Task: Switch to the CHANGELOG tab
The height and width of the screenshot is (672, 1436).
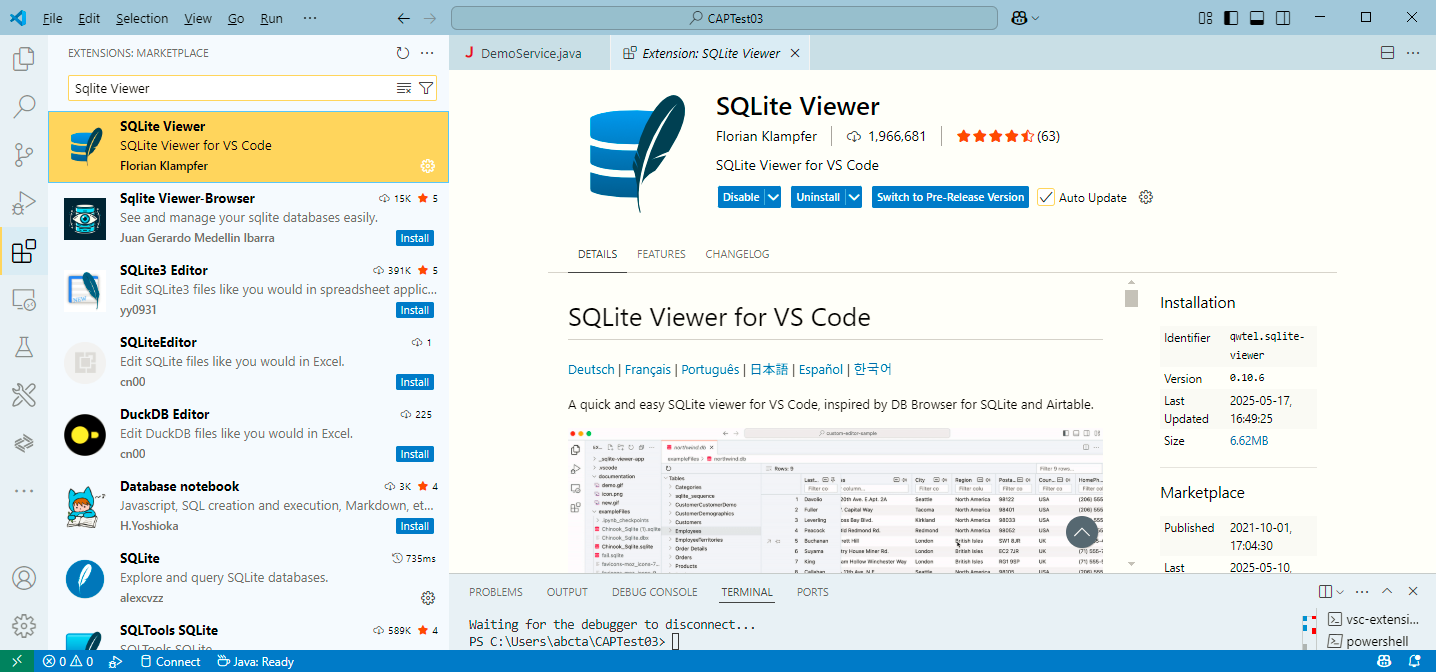Action: point(737,254)
